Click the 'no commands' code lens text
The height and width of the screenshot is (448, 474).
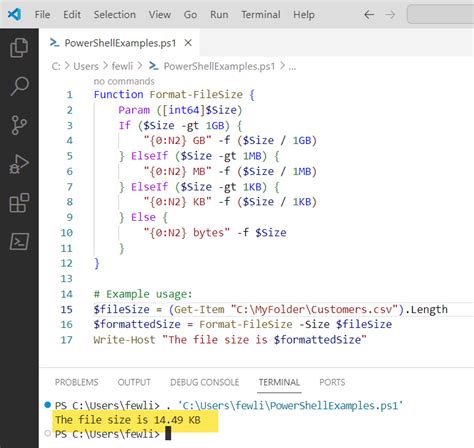point(124,81)
